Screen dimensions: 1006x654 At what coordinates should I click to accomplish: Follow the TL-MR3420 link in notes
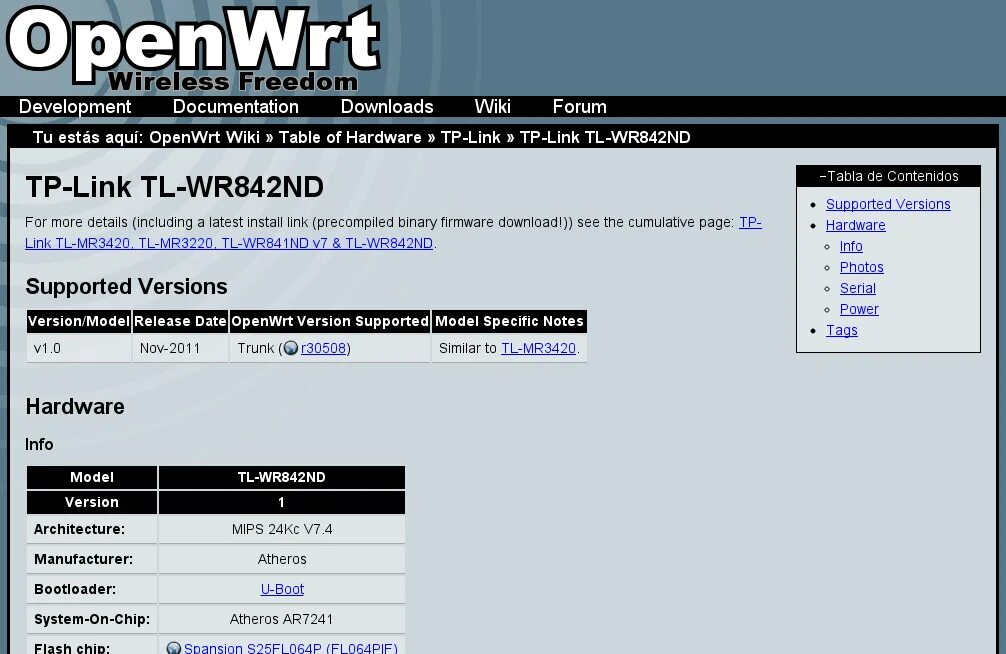[x=538, y=348]
